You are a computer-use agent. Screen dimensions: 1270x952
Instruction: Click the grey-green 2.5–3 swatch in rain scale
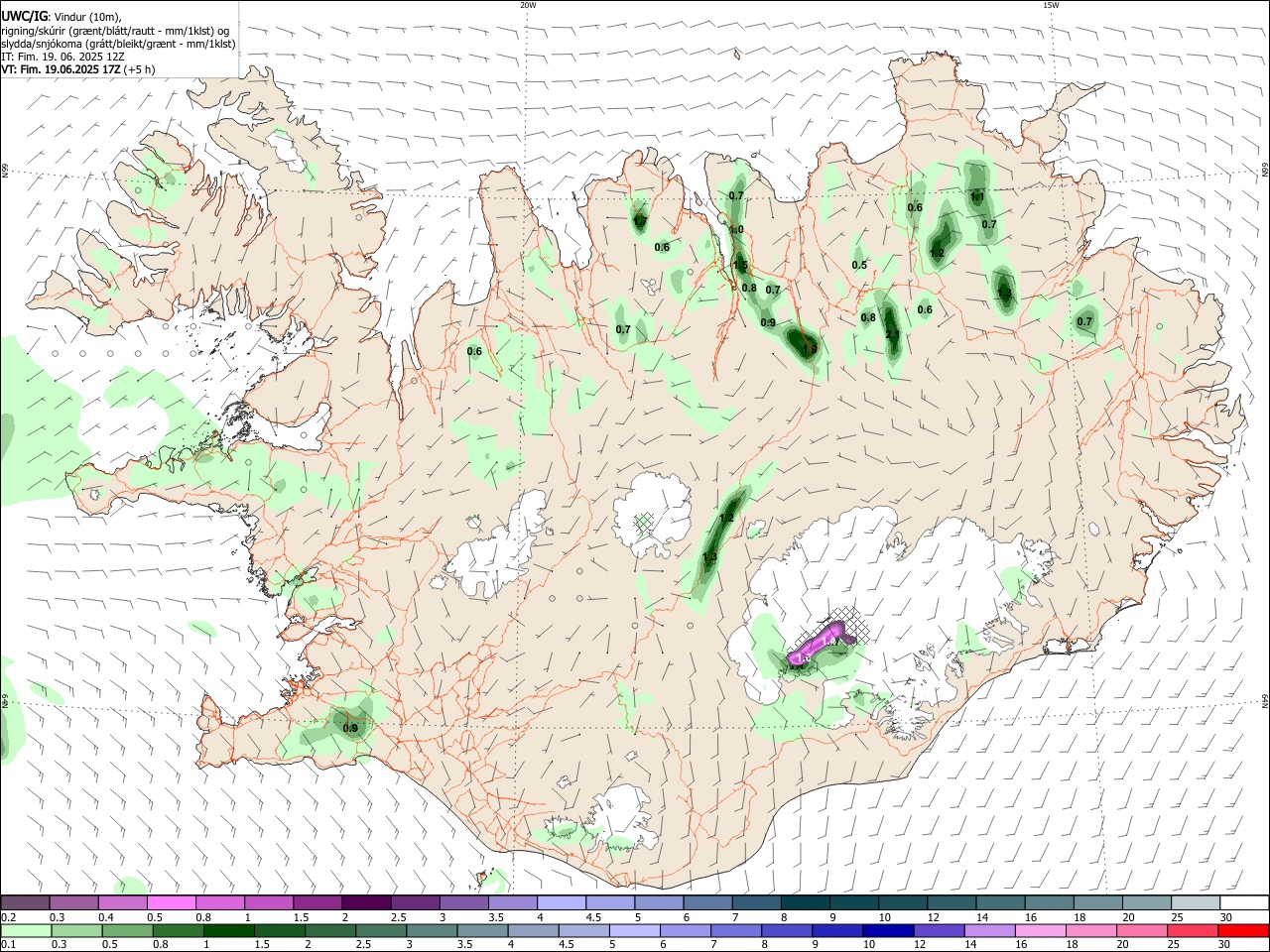coord(382,931)
